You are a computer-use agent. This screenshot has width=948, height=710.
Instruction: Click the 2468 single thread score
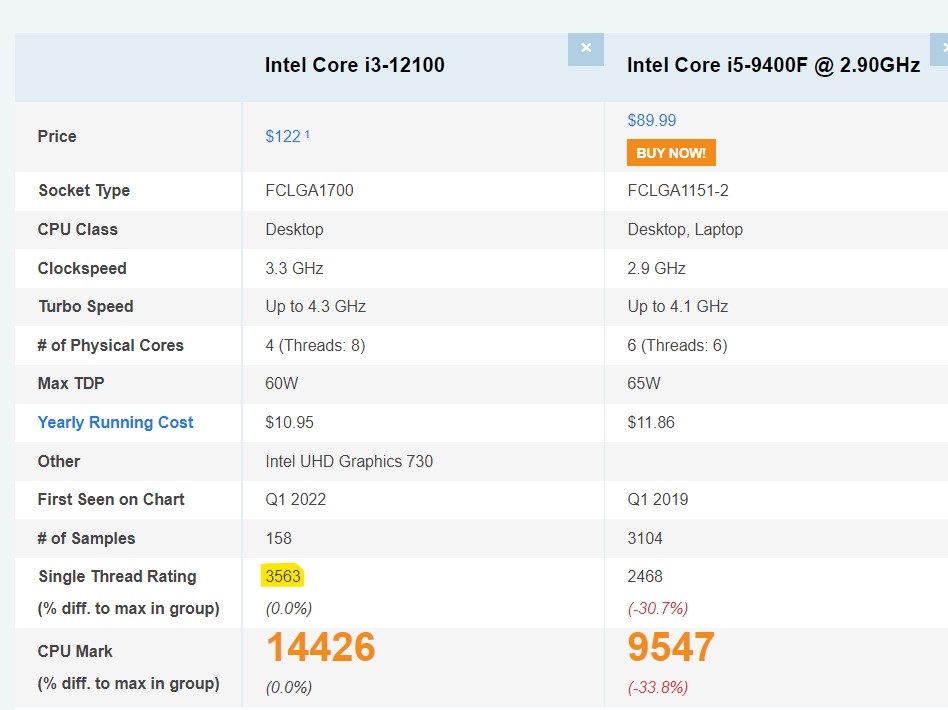point(645,576)
